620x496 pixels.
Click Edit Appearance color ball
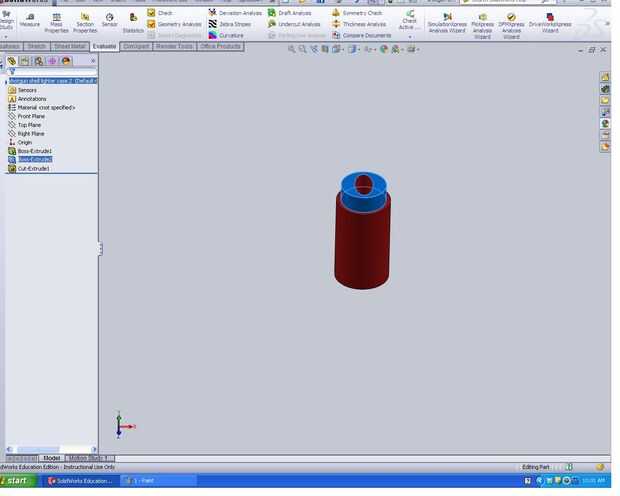384,49
